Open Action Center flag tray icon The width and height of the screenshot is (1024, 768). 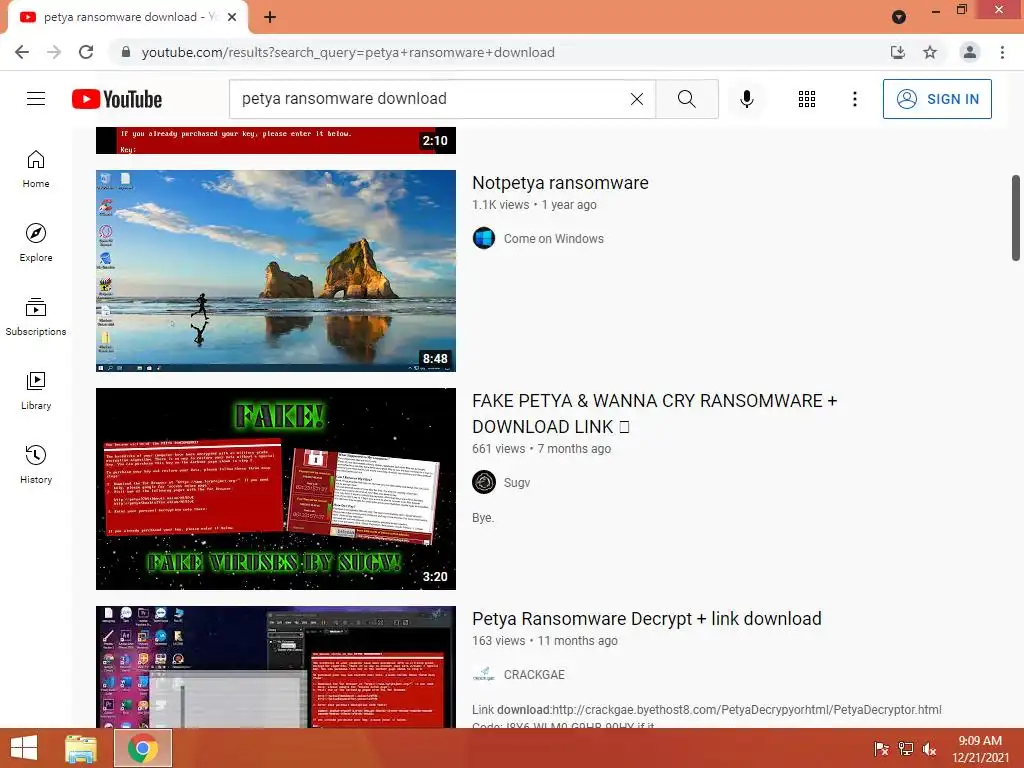click(x=881, y=748)
